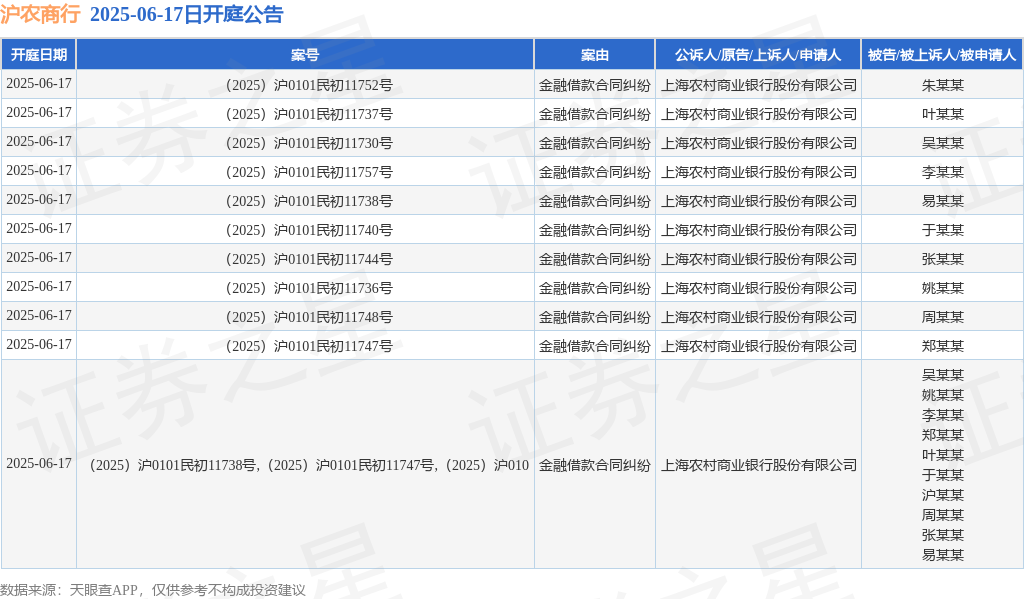Image resolution: width=1024 pixels, height=599 pixels.
Task: Click 上海农村商业银行股份有限公司 in the multi-case-number row
Action: [758, 465]
